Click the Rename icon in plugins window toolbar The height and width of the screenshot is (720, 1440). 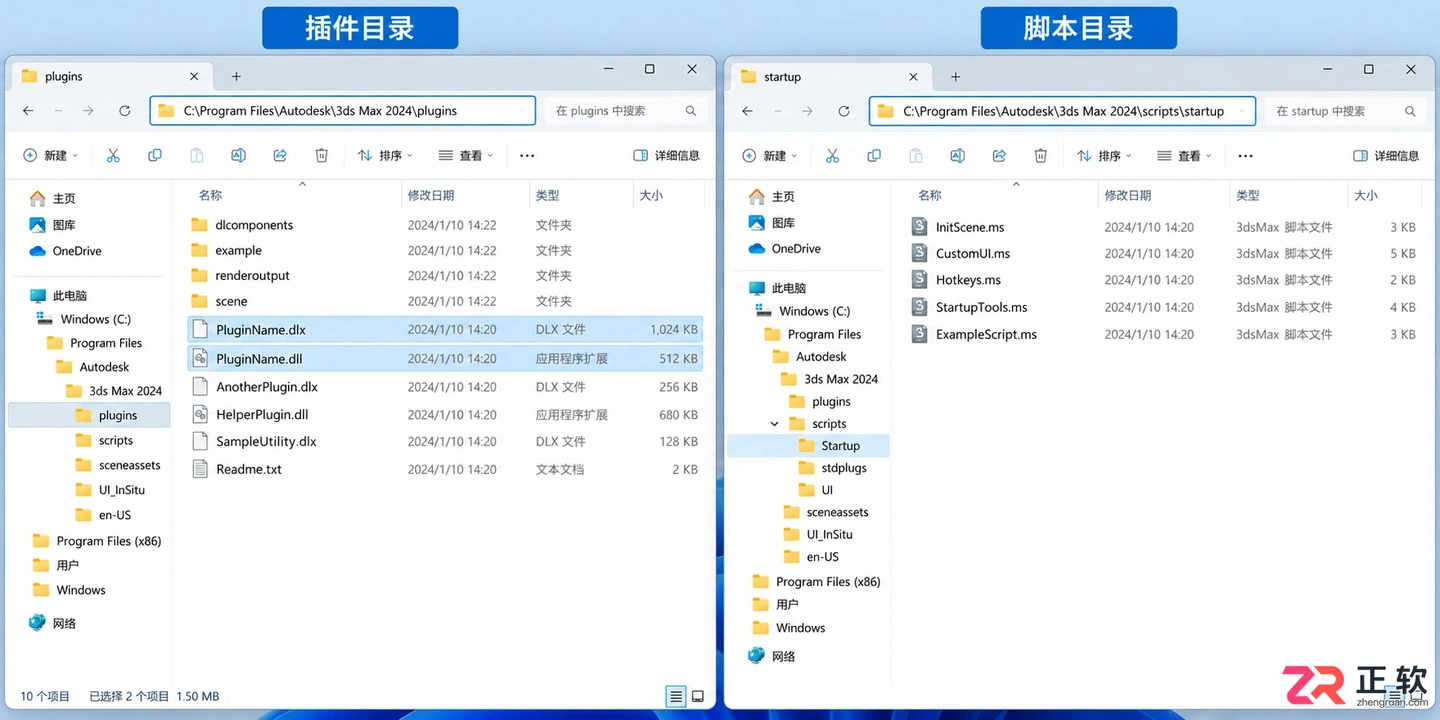coord(238,155)
